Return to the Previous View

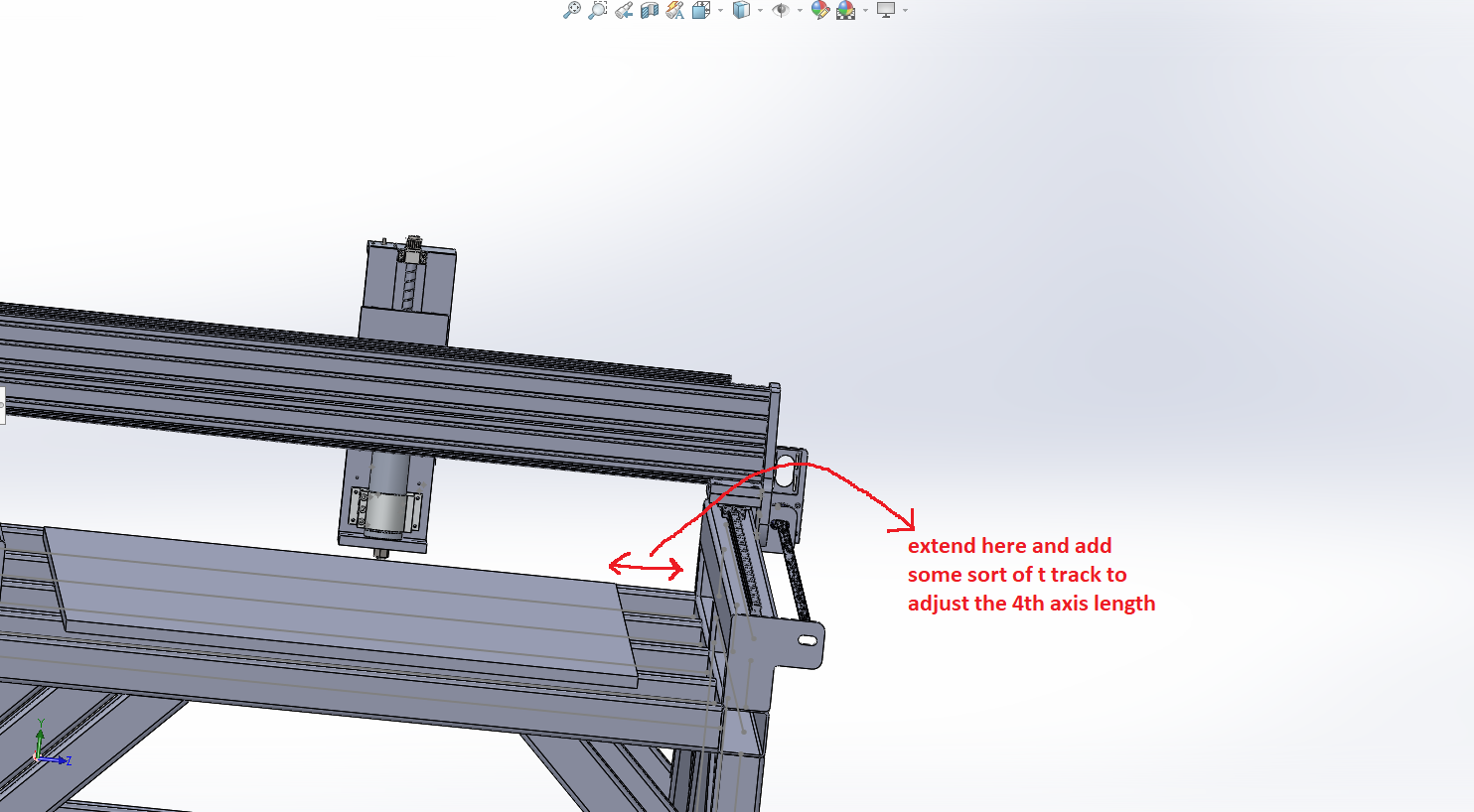(x=624, y=10)
